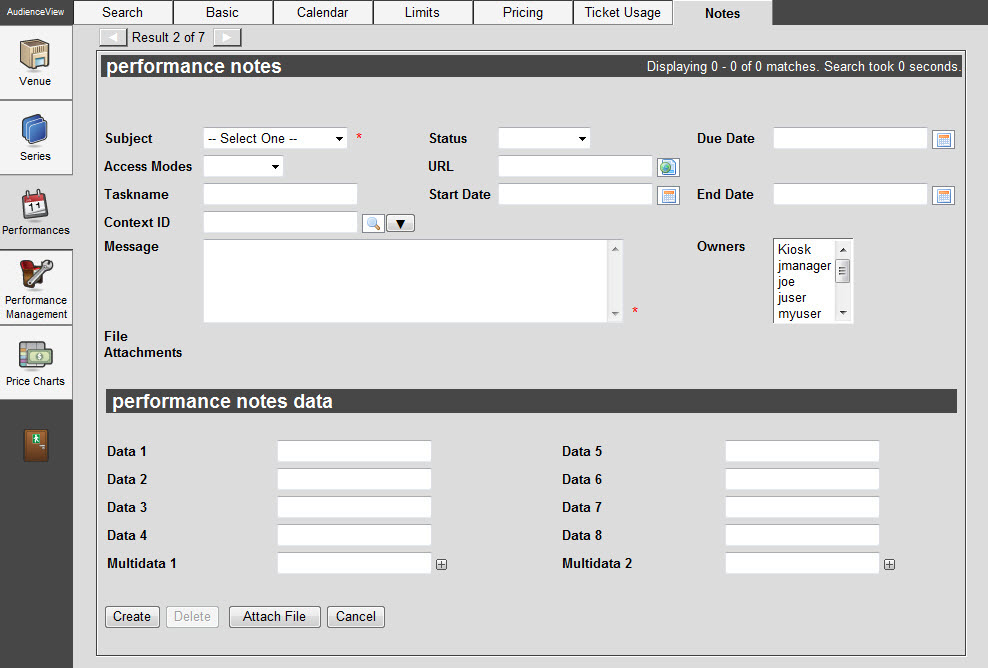
Task: Click the Data 4 input field
Action: pyautogui.click(x=354, y=535)
